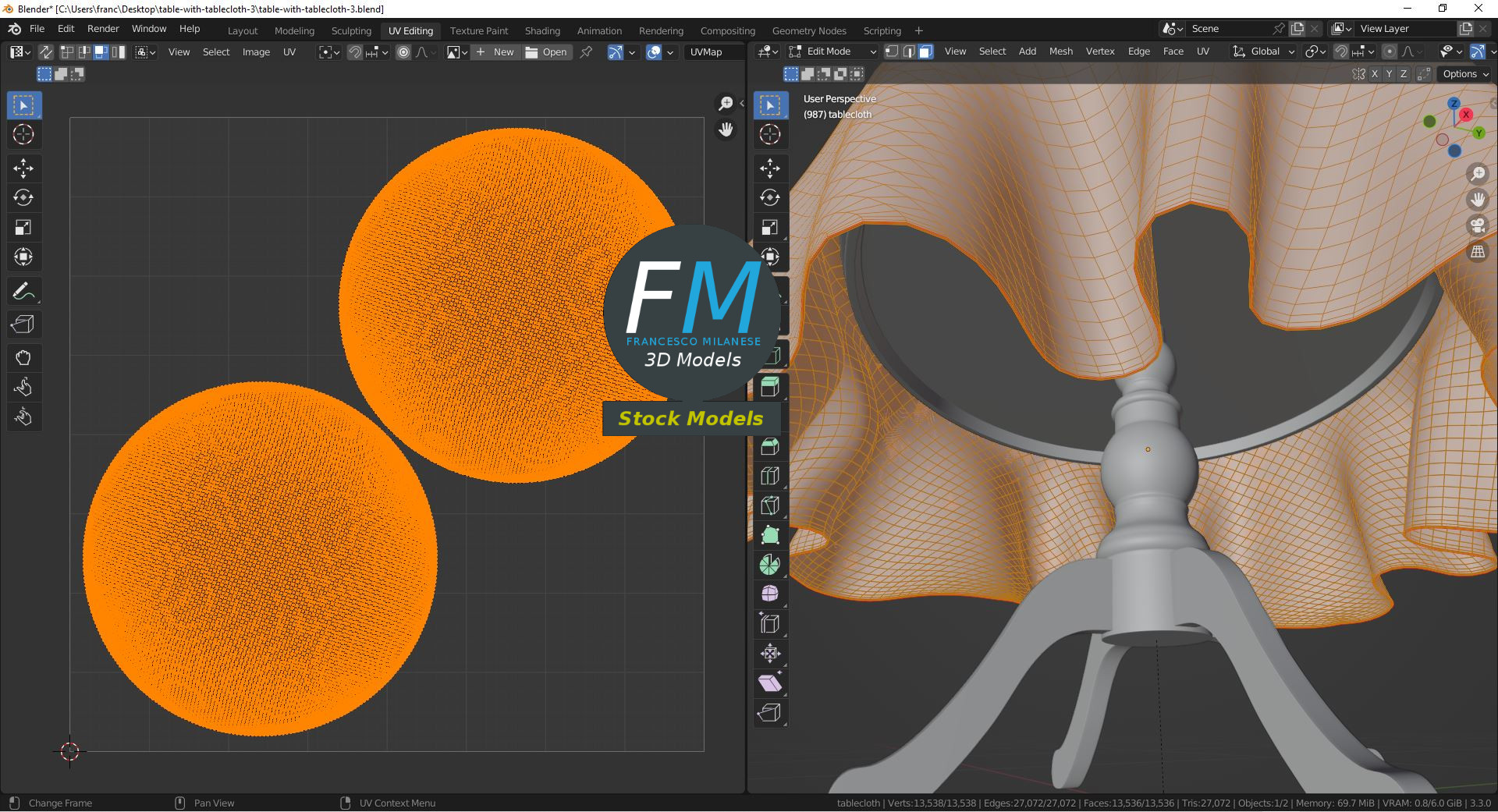Expand the Options dropdown
1498x812 pixels.
click(1465, 74)
